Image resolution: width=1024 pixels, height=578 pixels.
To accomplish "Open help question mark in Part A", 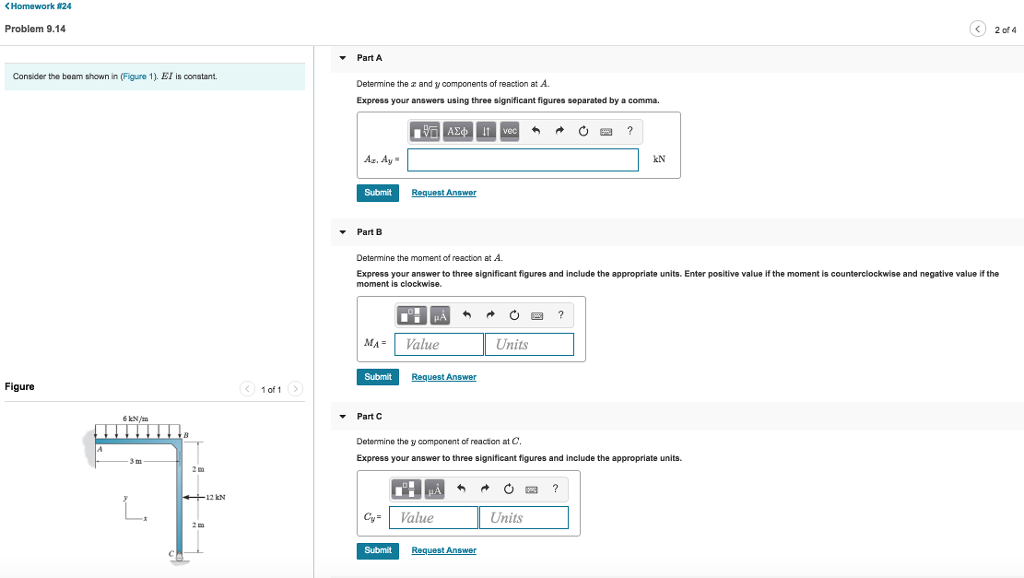I will (630, 131).
